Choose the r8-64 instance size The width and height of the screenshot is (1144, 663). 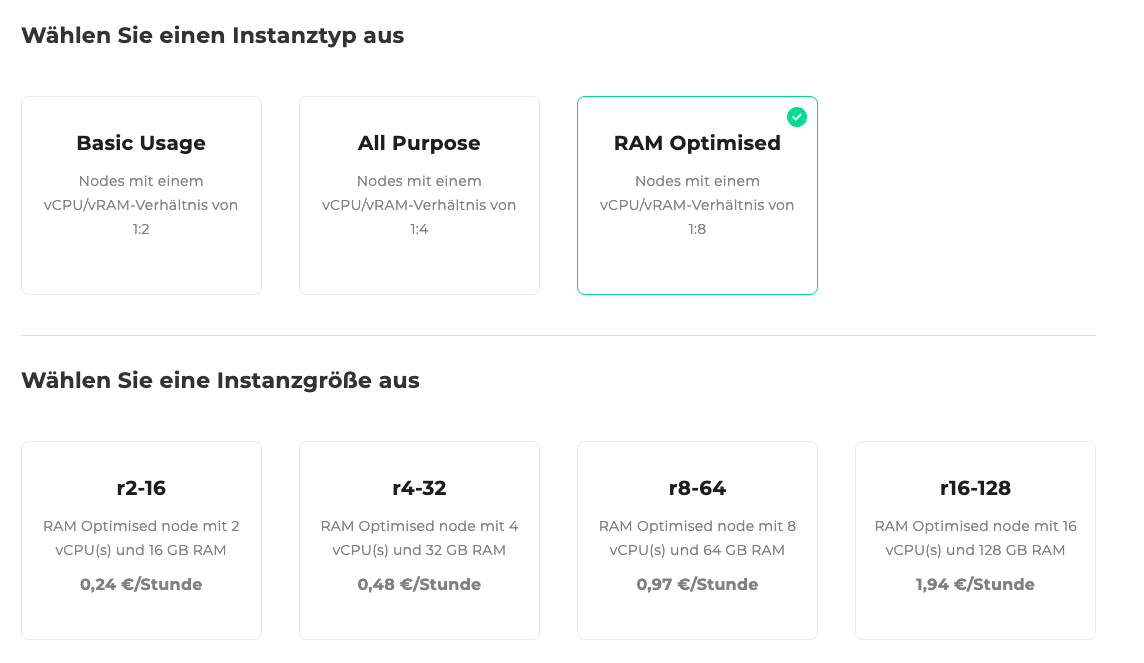697,540
